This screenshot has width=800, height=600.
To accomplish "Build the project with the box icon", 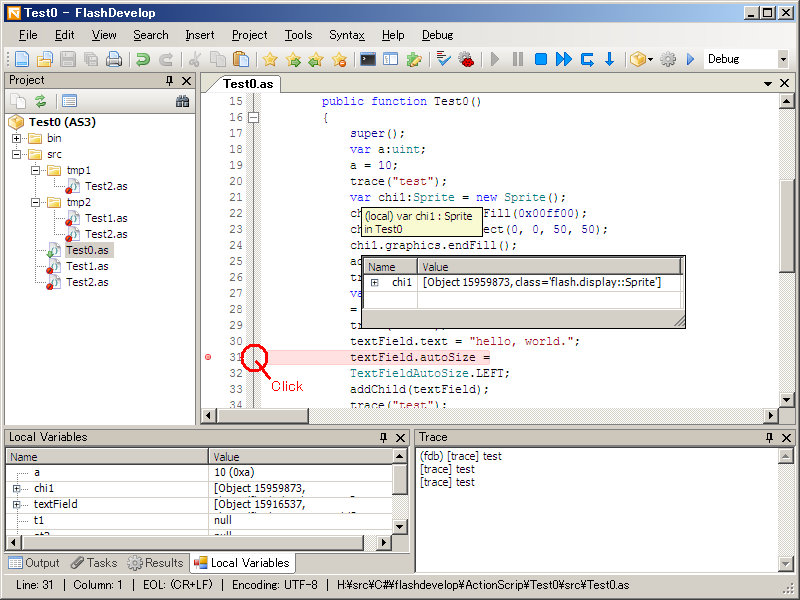I will pos(637,59).
